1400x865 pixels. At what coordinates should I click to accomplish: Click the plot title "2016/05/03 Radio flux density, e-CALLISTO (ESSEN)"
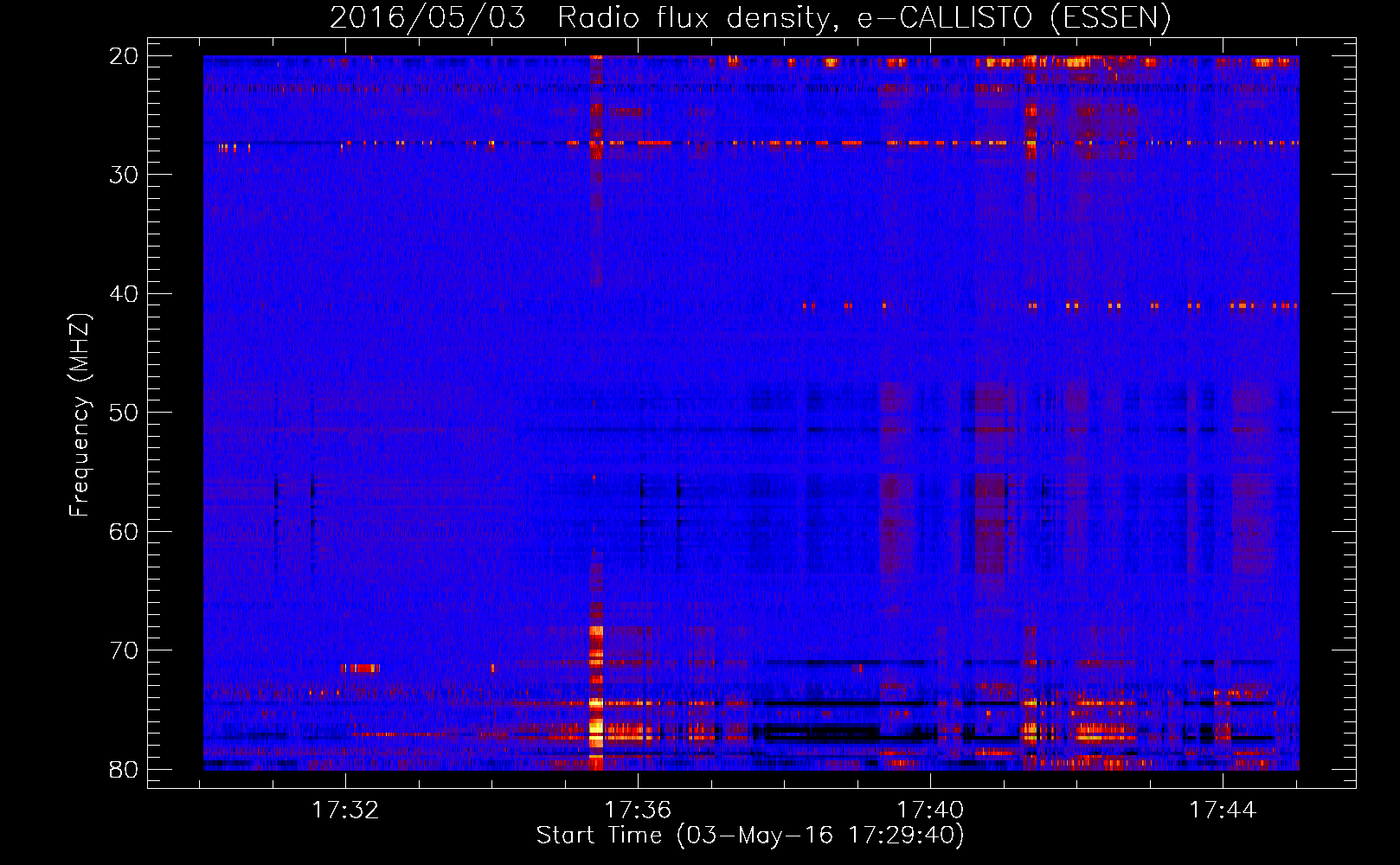pos(750,17)
